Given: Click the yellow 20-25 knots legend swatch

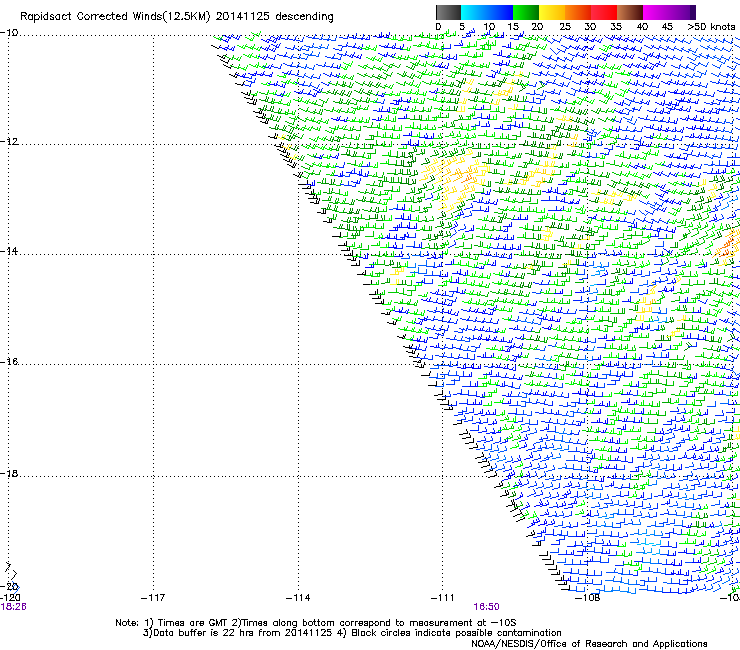Looking at the screenshot, I should tap(552, 12).
